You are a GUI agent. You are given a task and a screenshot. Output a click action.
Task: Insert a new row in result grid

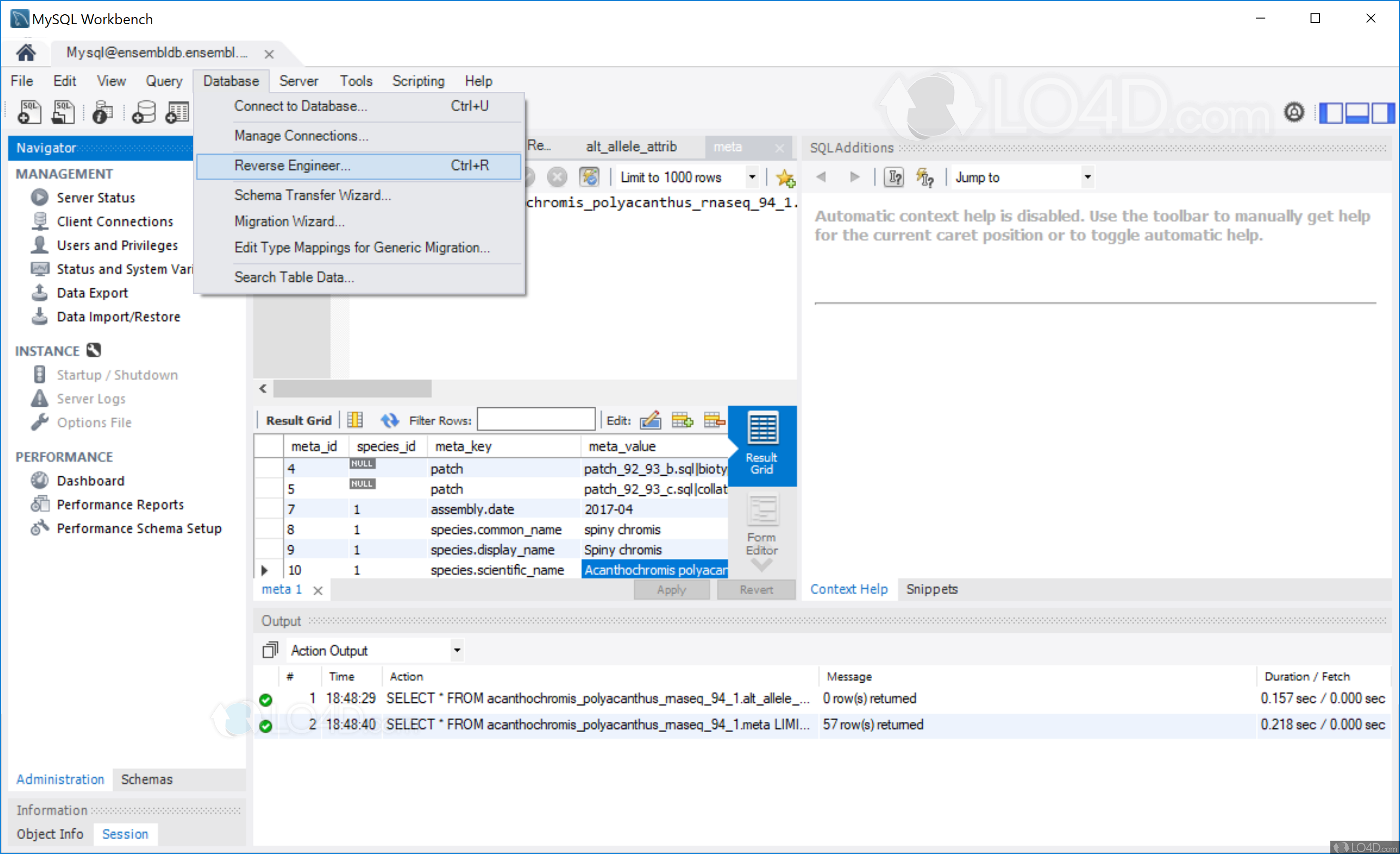(x=682, y=420)
